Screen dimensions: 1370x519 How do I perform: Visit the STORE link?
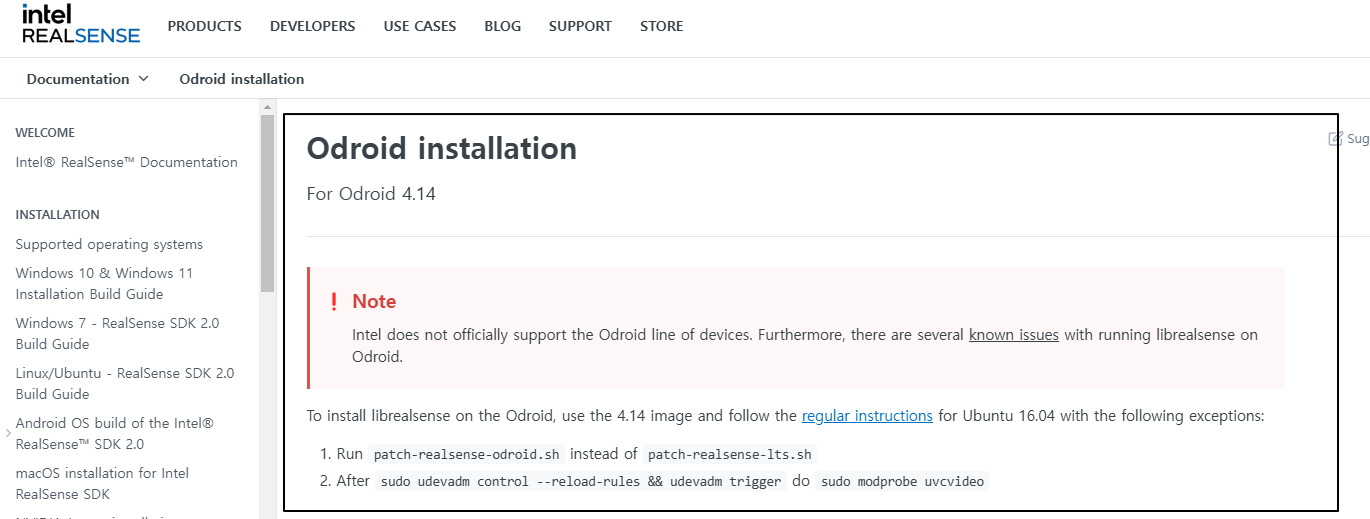662,26
